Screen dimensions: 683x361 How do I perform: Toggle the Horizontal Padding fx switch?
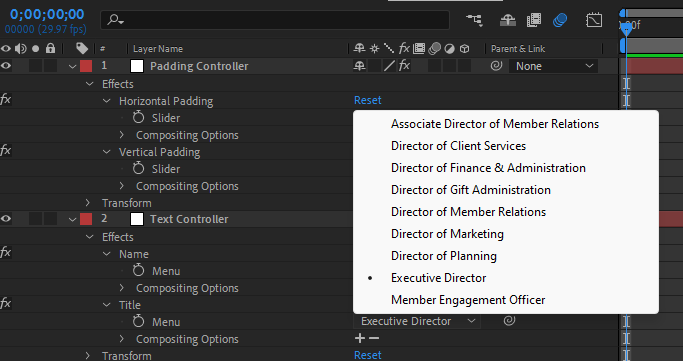click(x=6, y=100)
